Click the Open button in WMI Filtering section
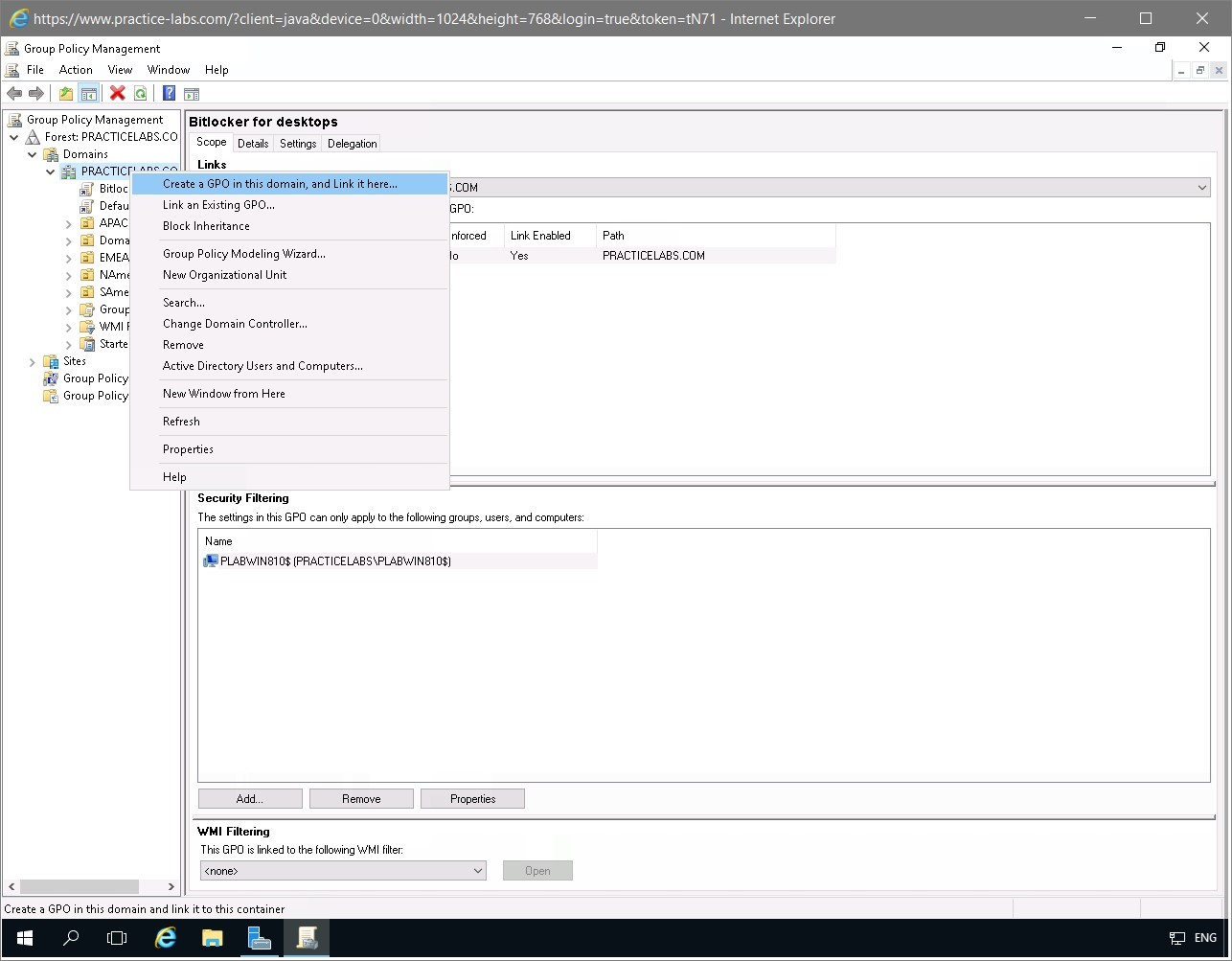 pos(537,870)
